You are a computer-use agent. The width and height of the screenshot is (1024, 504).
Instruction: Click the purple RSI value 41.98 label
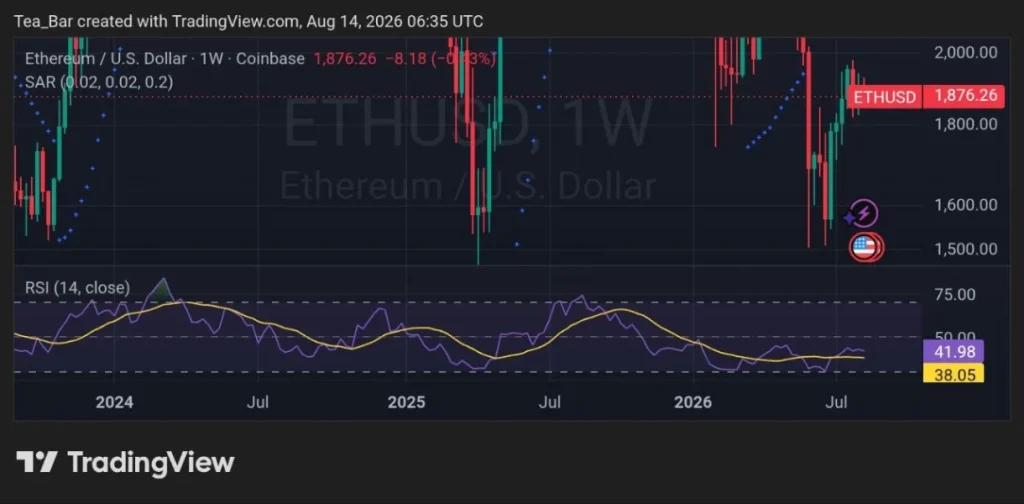pos(952,352)
